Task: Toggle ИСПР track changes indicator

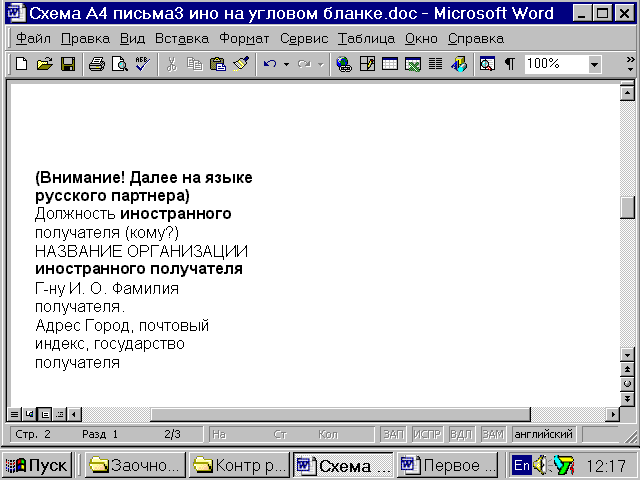Action: pos(427,434)
